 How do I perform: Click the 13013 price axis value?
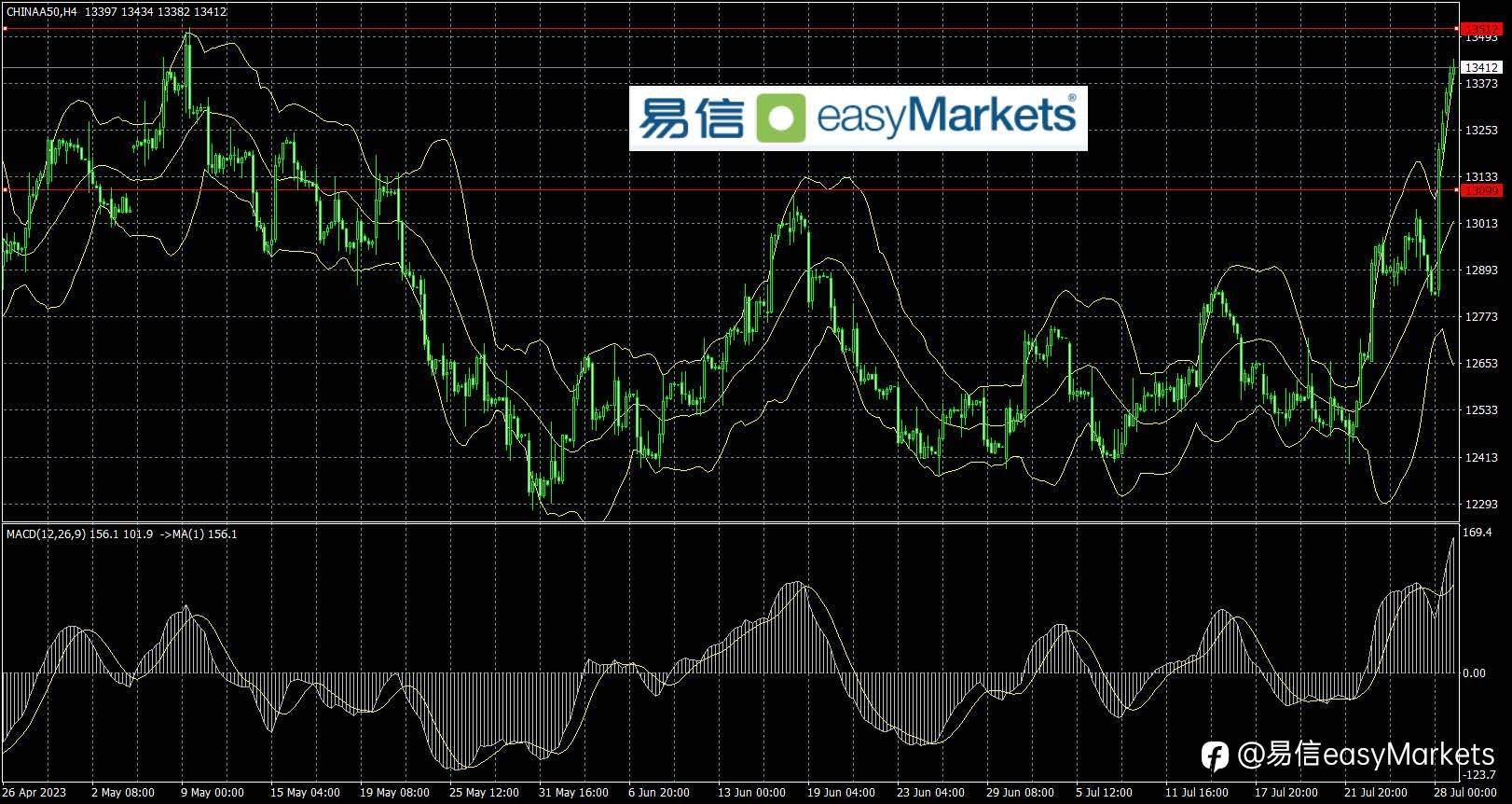(1481, 224)
